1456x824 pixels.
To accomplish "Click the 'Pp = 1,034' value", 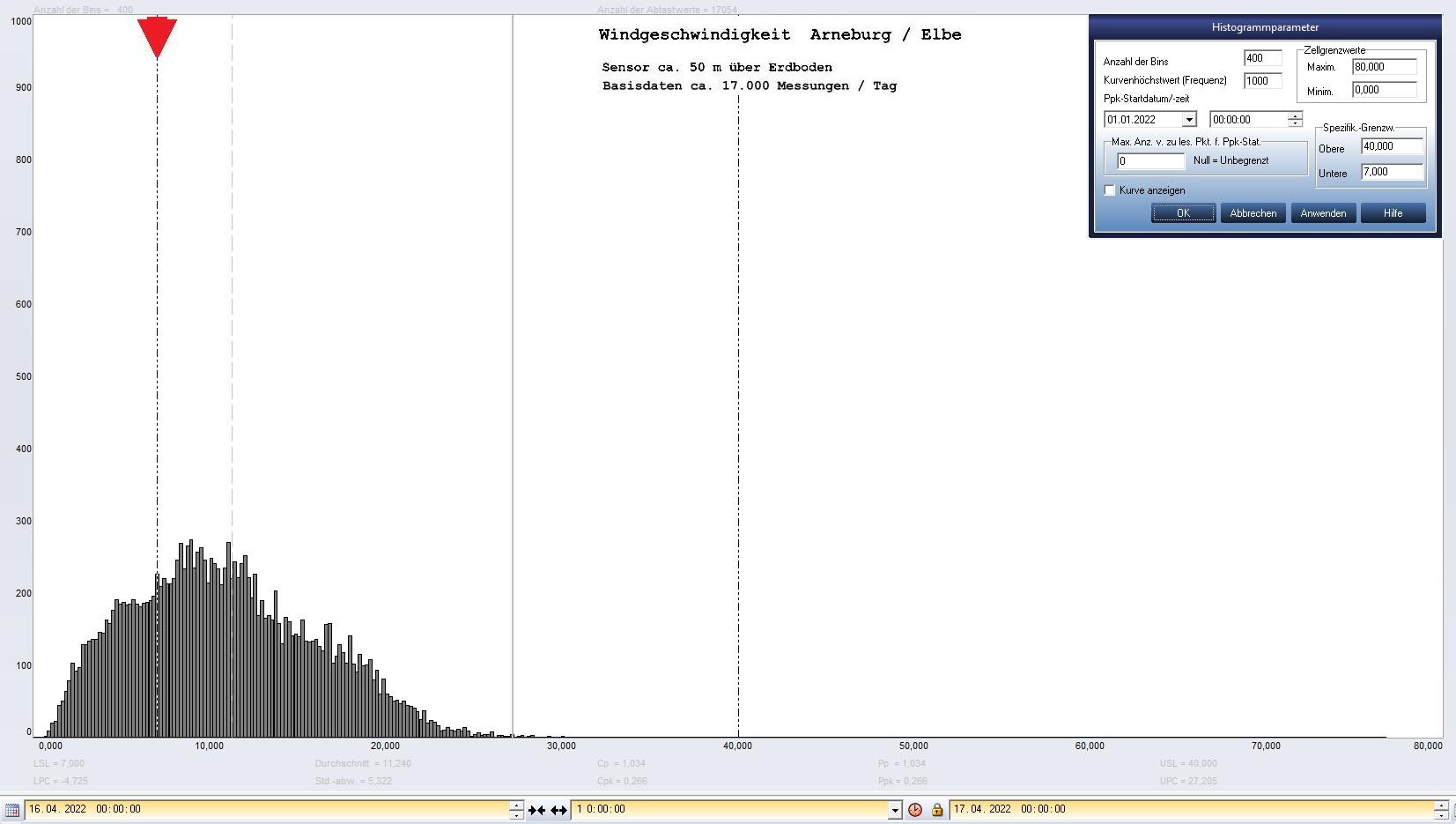I will [x=902, y=763].
